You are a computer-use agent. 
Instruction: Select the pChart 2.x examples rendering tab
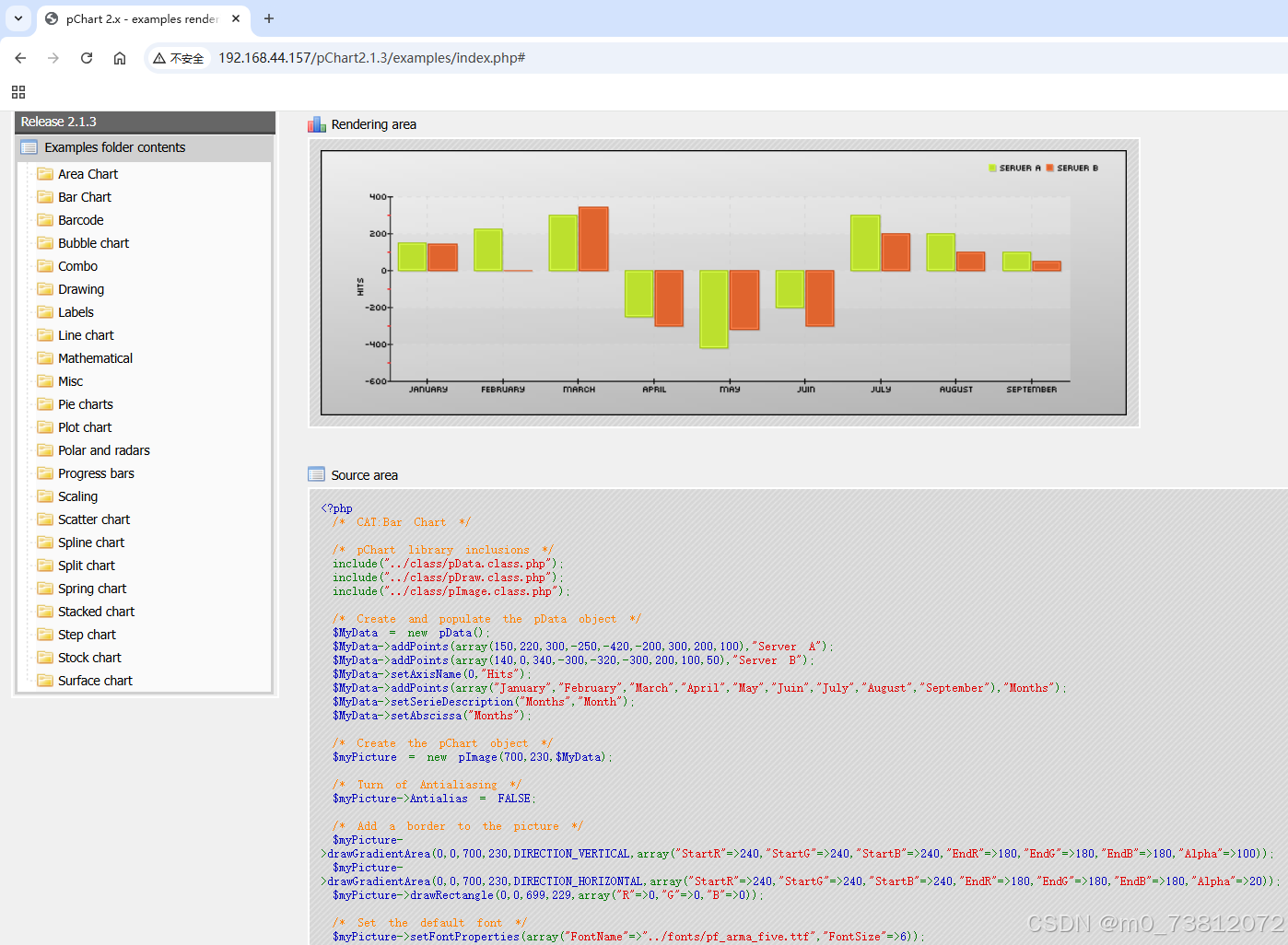(143, 18)
